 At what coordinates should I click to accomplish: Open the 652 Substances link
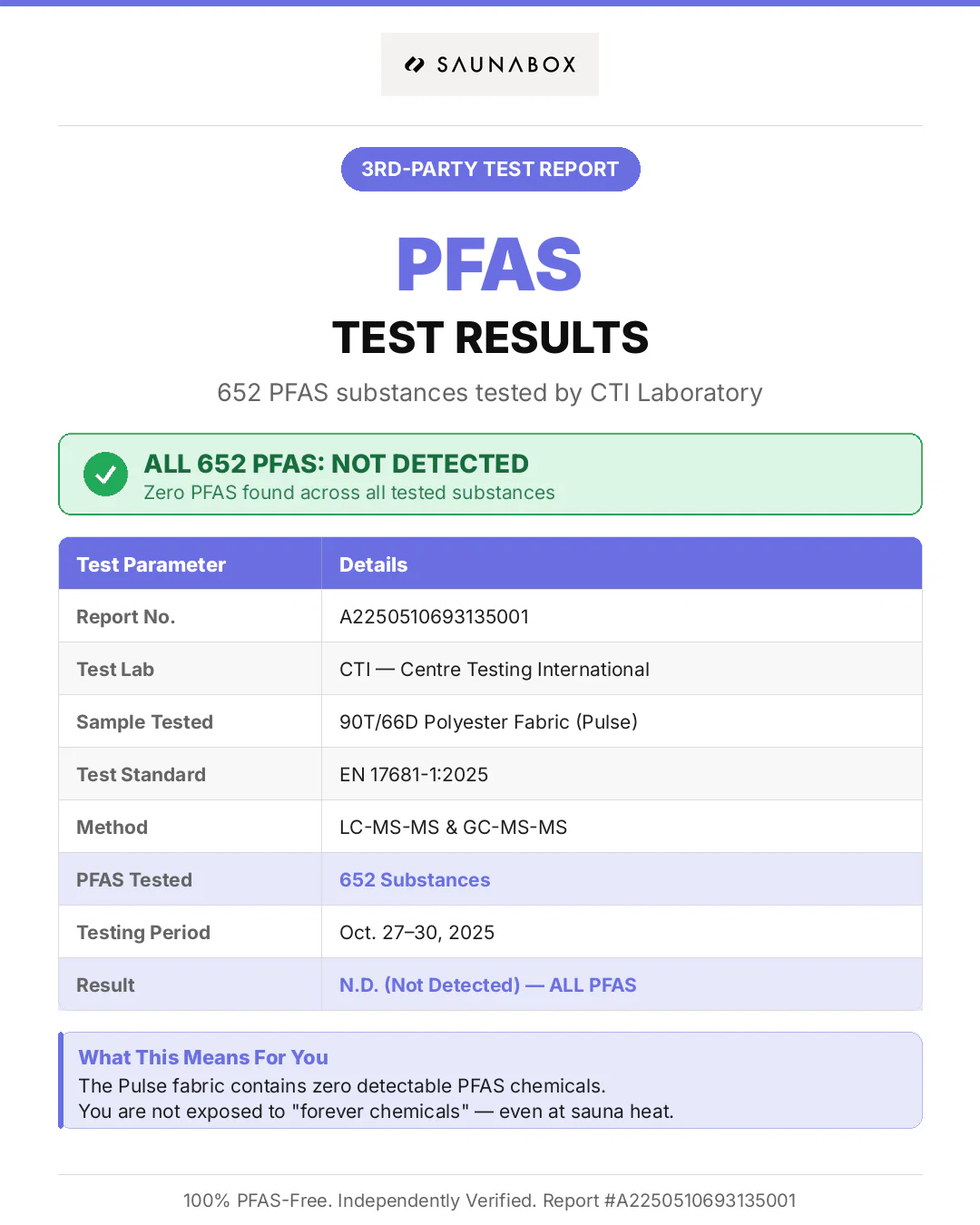click(x=415, y=880)
